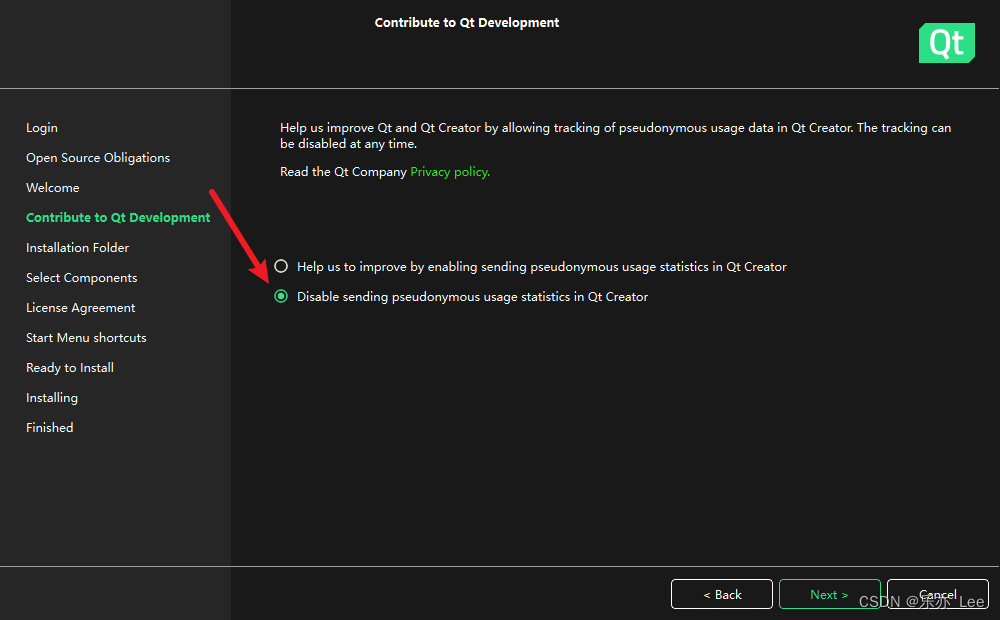Select the Installation Folder step
Viewport: 1000px width, 620px height.
pyautogui.click(x=78, y=247)
